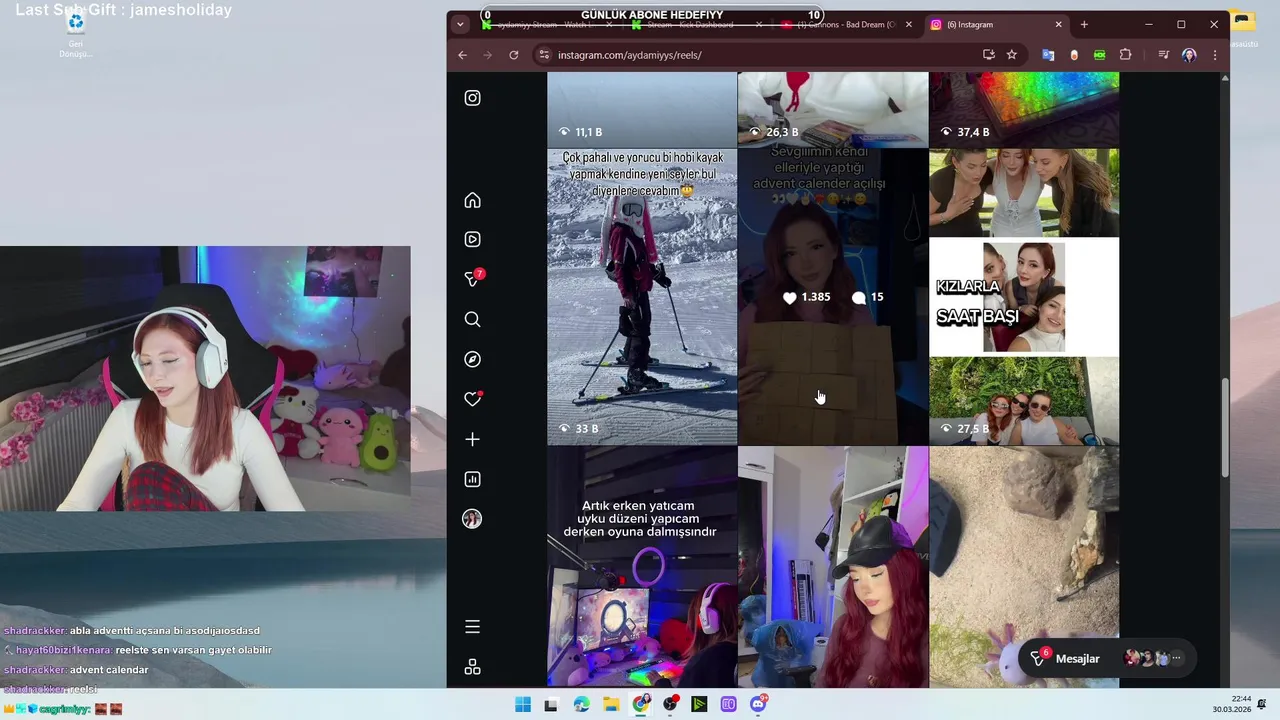This screenshot has width=1280, height=720.
Task: Open the media control icon in the Chrome toolbar
Action: (x=1163, y=55)
